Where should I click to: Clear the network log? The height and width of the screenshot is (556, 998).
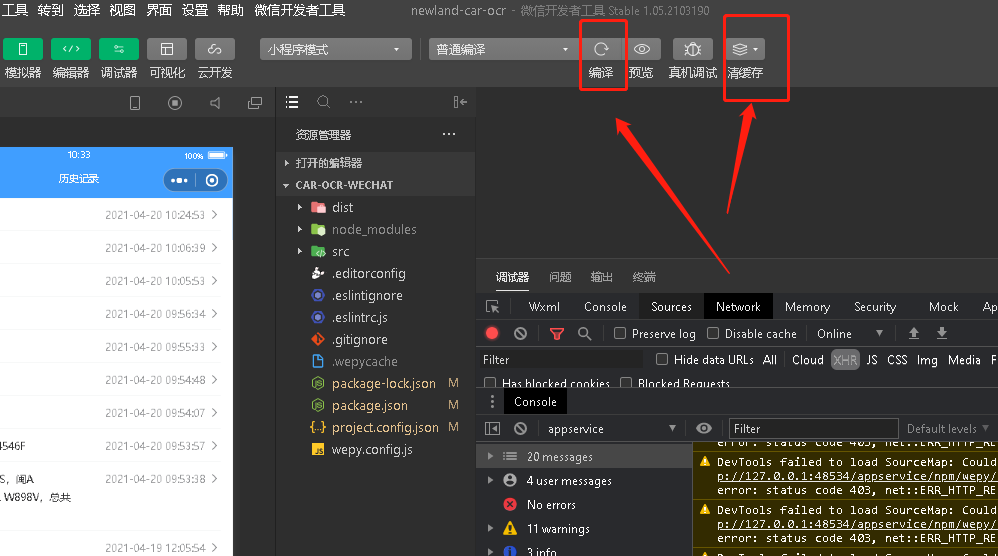[521, 333]
